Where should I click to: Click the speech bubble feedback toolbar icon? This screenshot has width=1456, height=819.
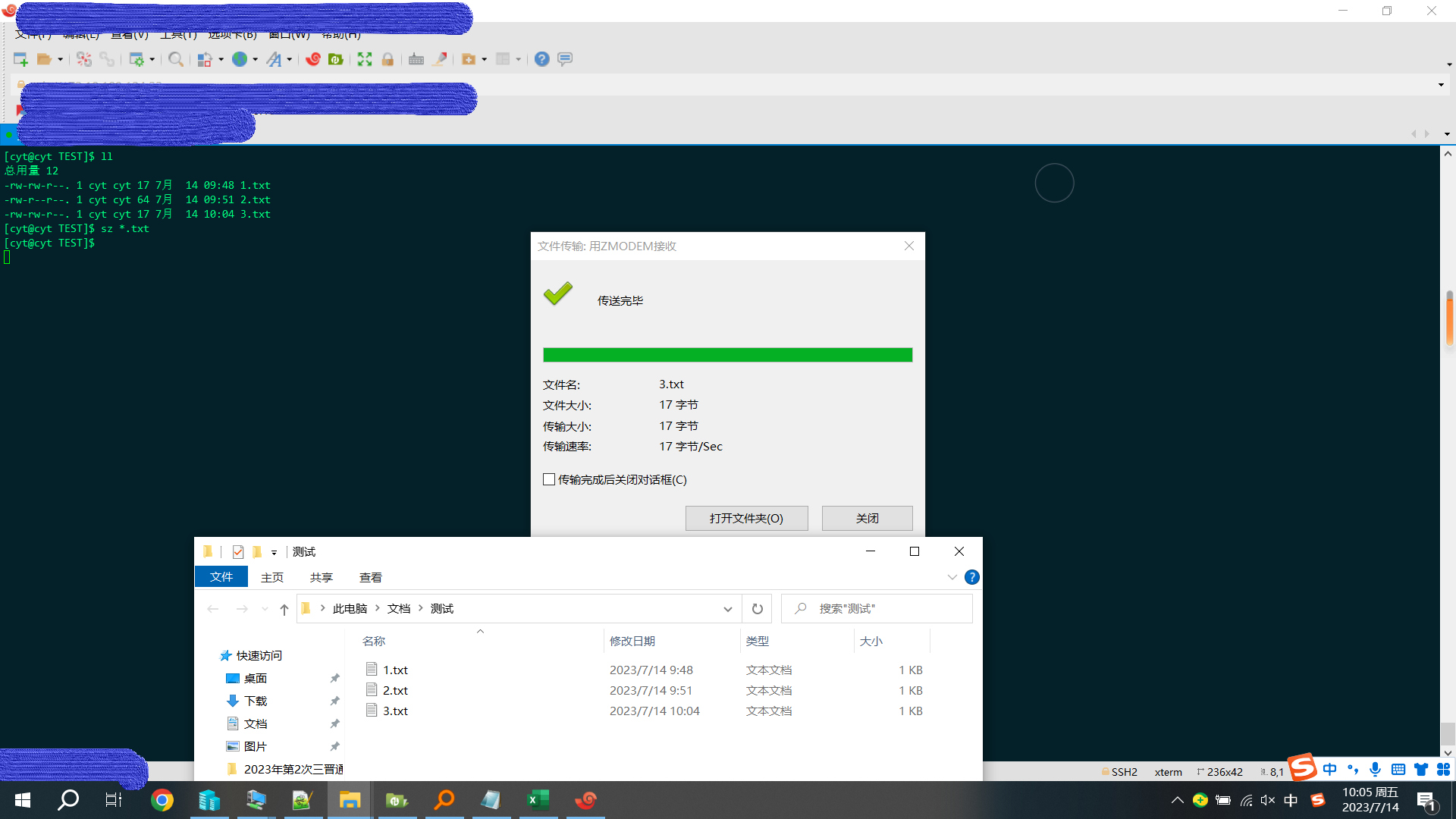coord(565,59)
